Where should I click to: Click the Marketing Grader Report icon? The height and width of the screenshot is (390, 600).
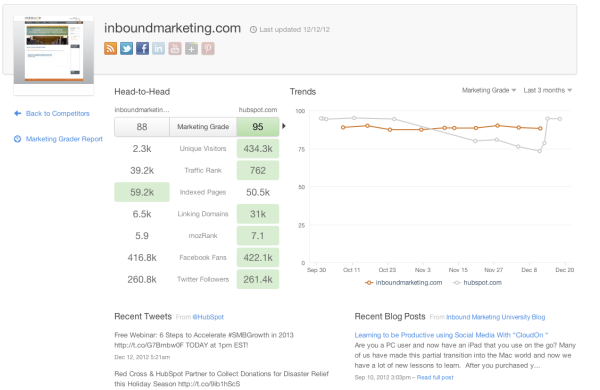[x=18, y=139]
